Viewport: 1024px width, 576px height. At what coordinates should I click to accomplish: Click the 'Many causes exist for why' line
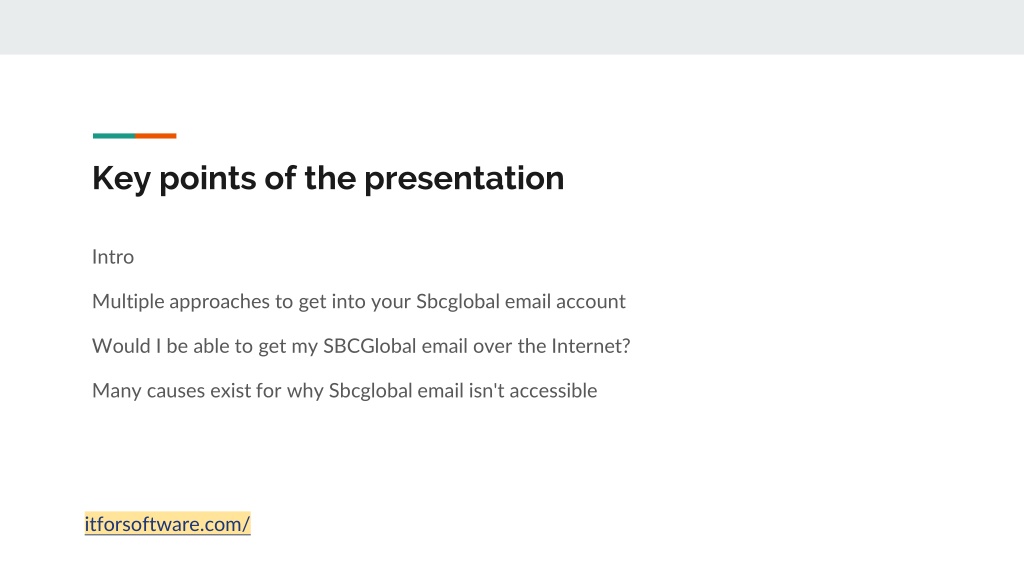(x=345, y=391)
